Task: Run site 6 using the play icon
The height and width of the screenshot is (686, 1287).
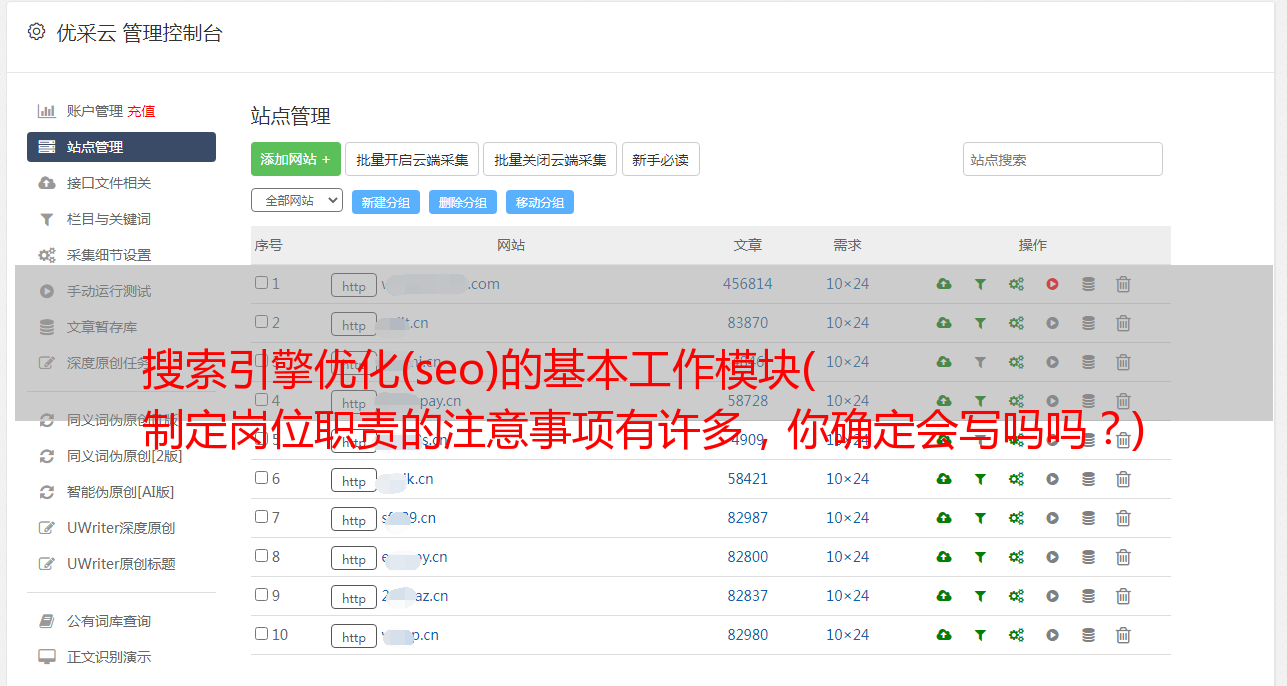Action: 1052,479
